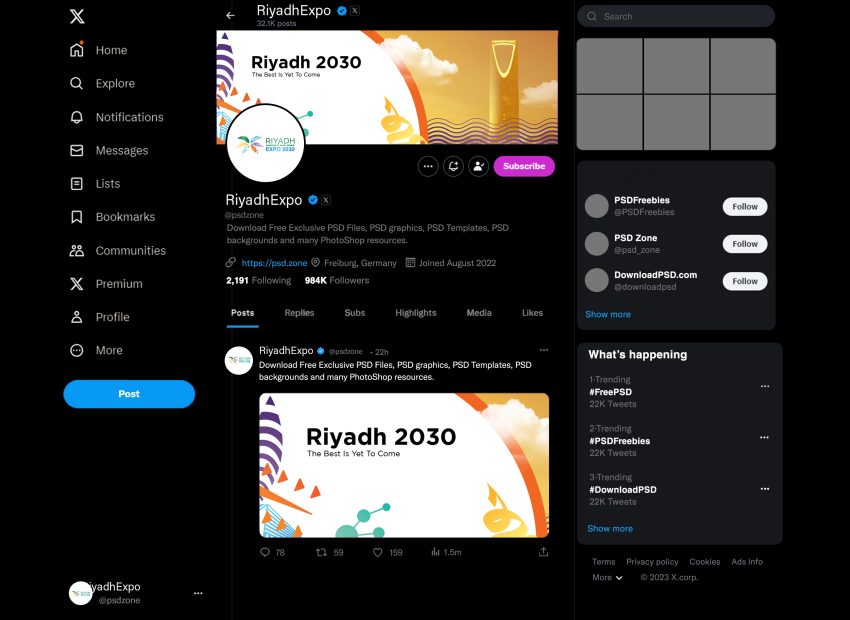Viewport: 850px width, 620px height.
Task: View post analytics bar chart icon
Action: pyautogui.click(x=435, y=552)
